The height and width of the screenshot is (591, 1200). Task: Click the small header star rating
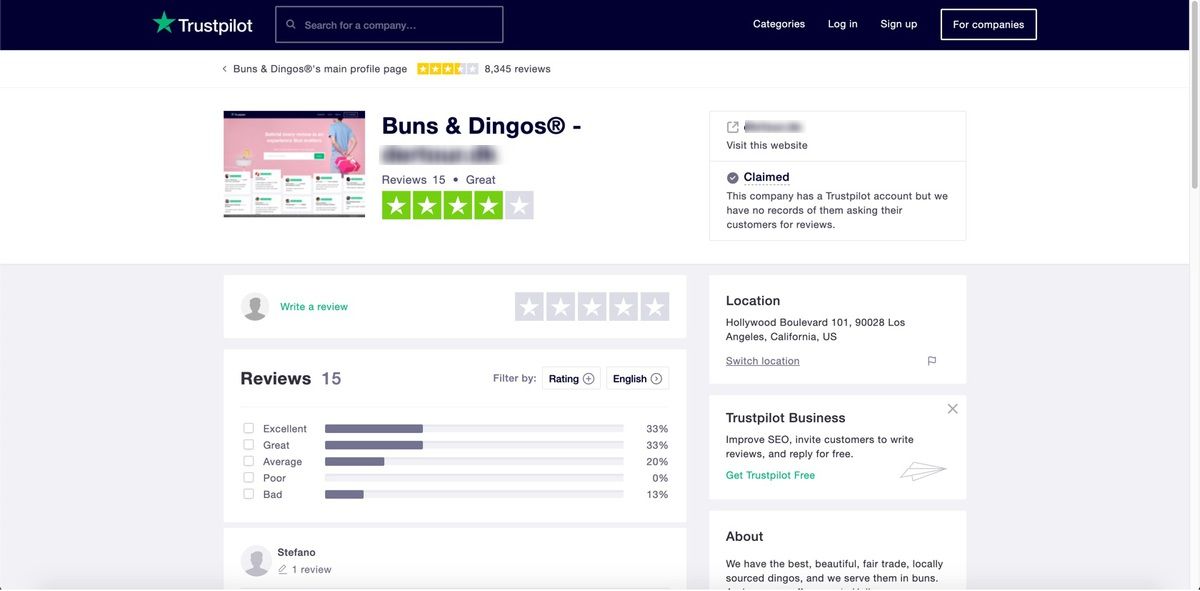point(448,69)
